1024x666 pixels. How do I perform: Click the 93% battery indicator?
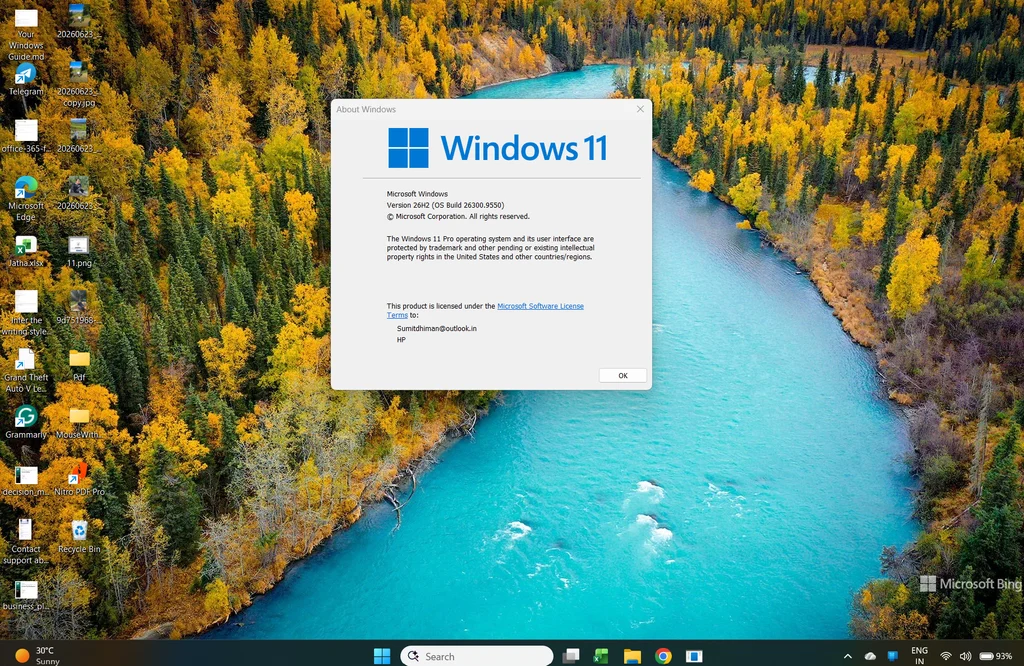996,656
